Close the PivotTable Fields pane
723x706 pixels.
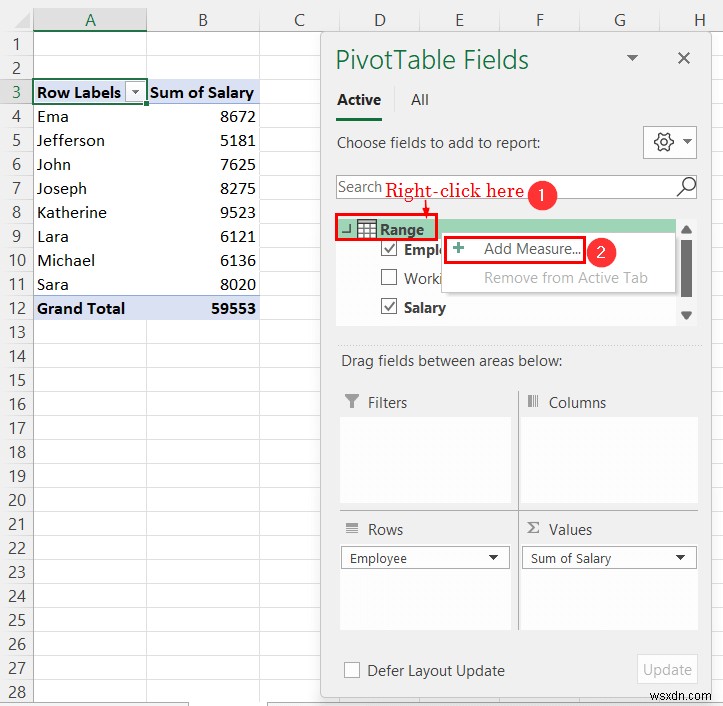tap(684, 58)
